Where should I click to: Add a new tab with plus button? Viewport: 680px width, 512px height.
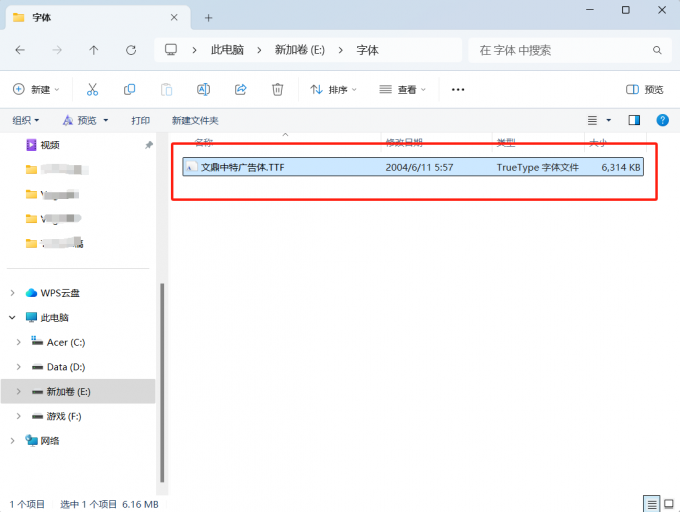[209, 18]
